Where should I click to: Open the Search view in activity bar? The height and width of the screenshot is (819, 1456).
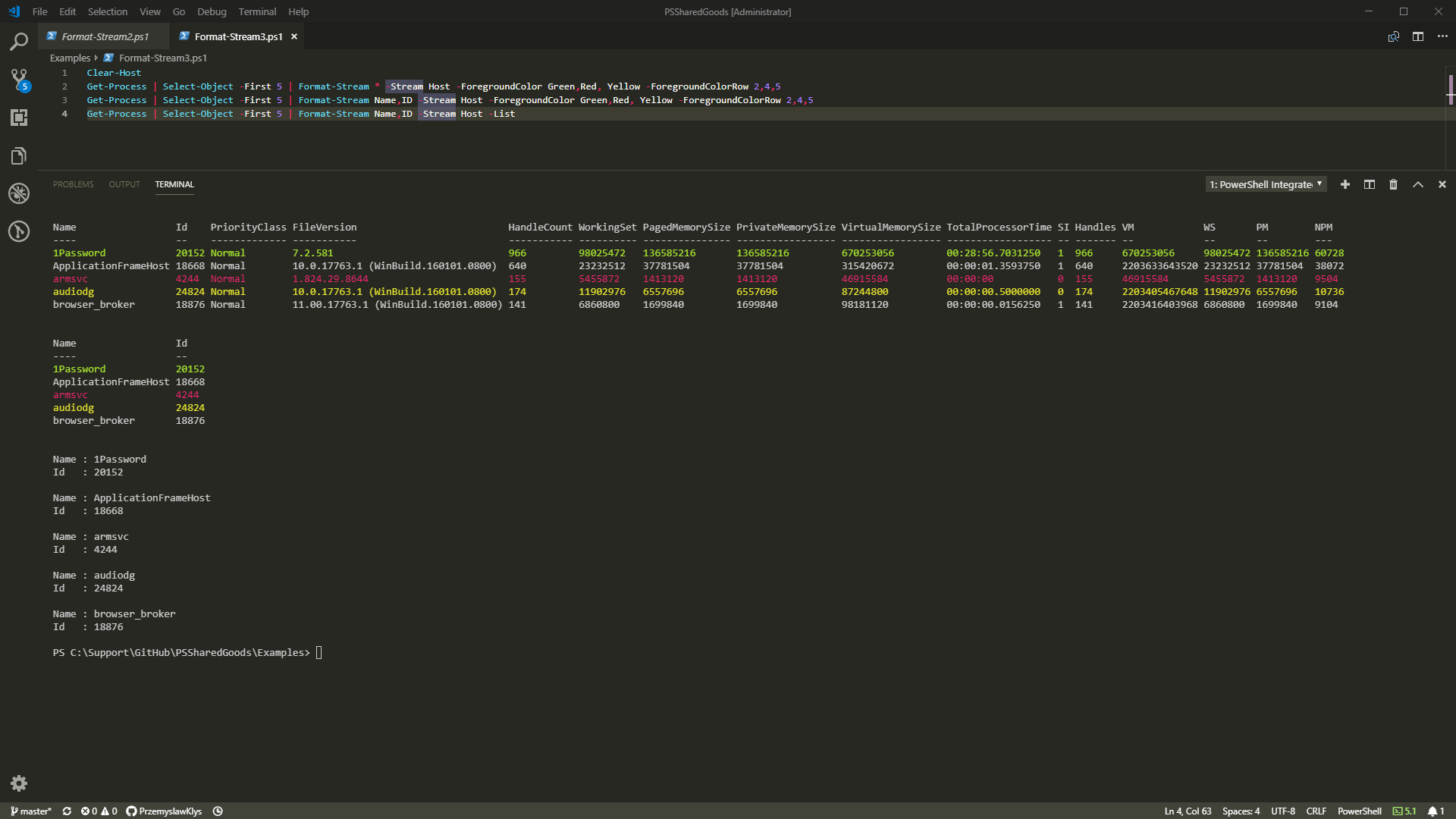coord(19,41)
